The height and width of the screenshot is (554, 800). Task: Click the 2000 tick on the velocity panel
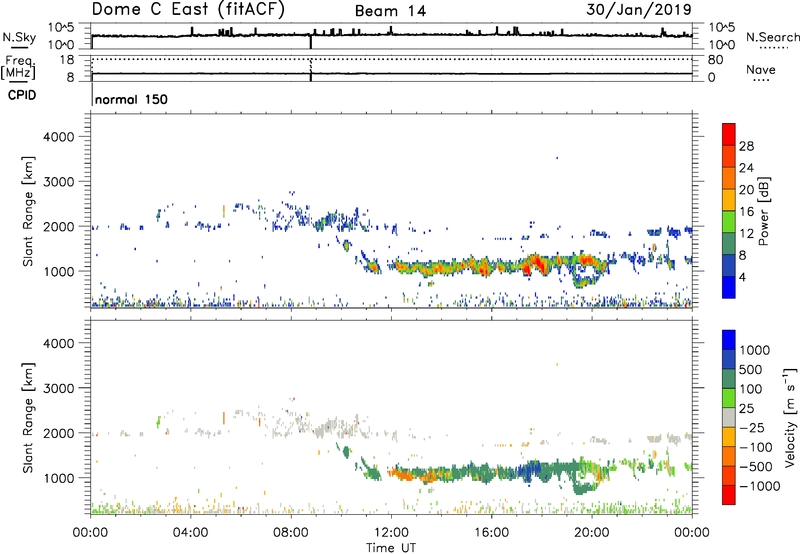[x=58, y=433]
